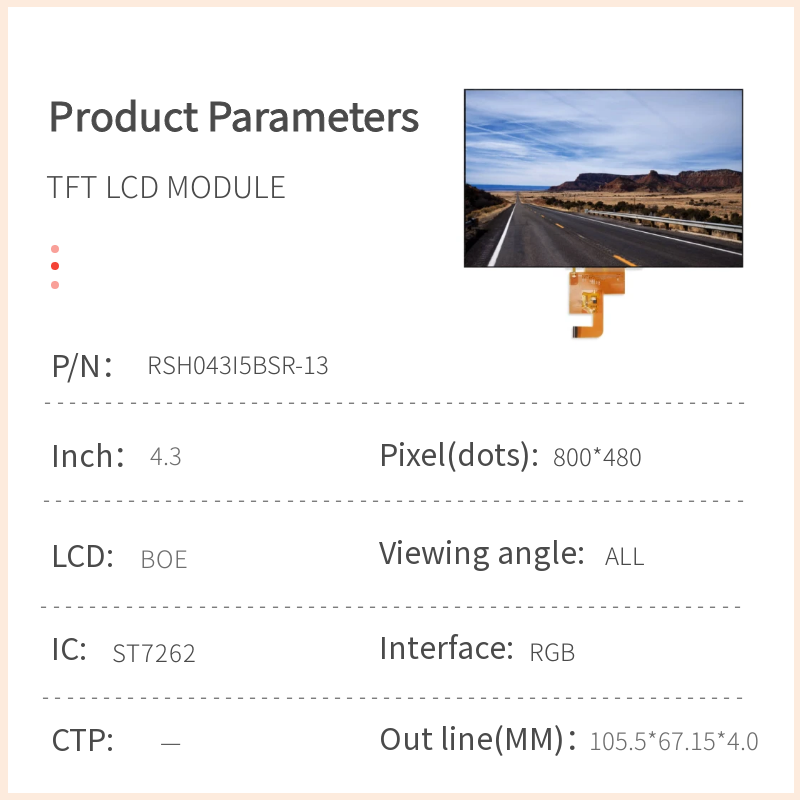Viewport: 800px width, 800px height.
Task: Select the ALL viewing angle value
Action: 624,557
